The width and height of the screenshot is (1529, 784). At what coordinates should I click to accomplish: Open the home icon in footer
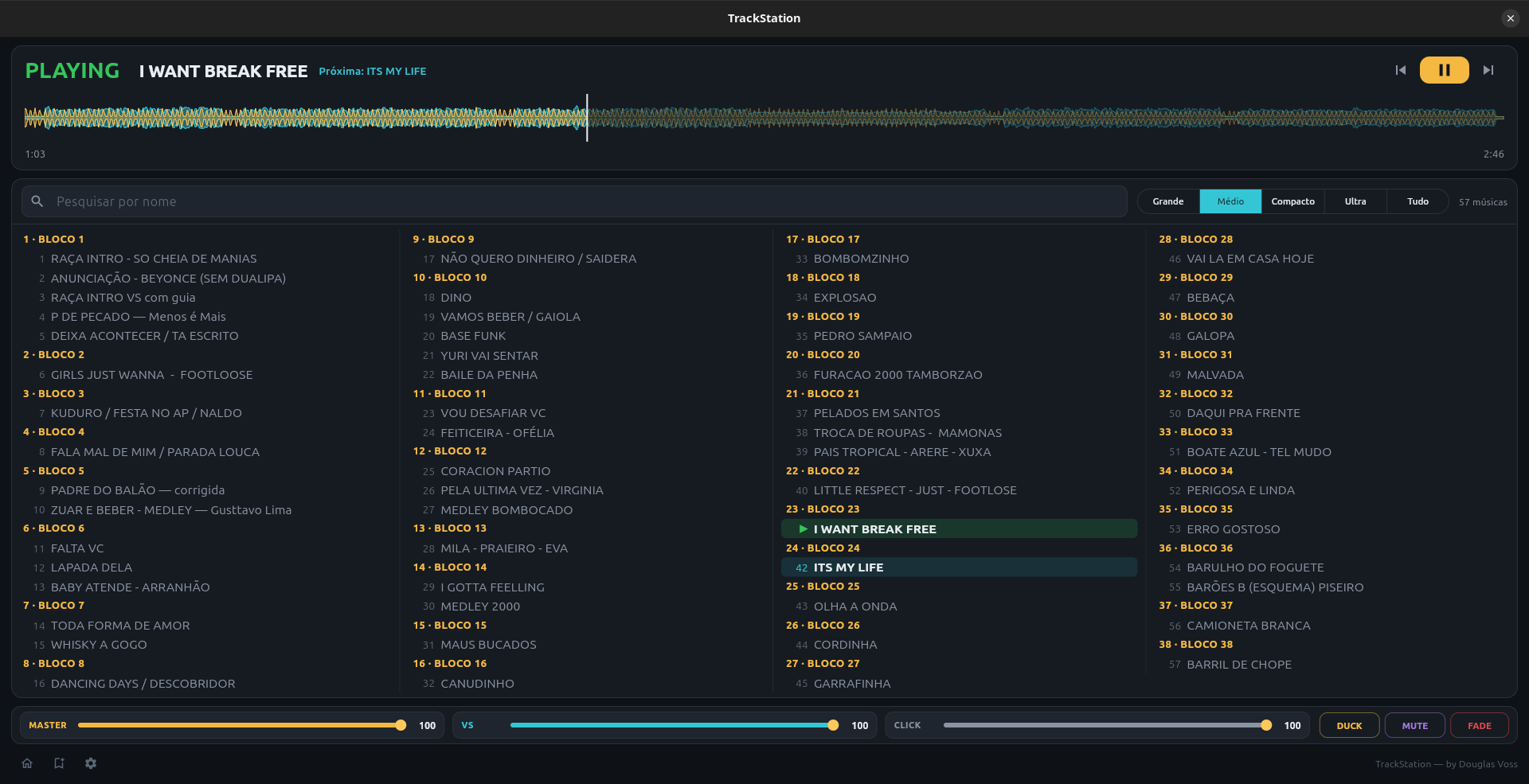click(27, 763)
